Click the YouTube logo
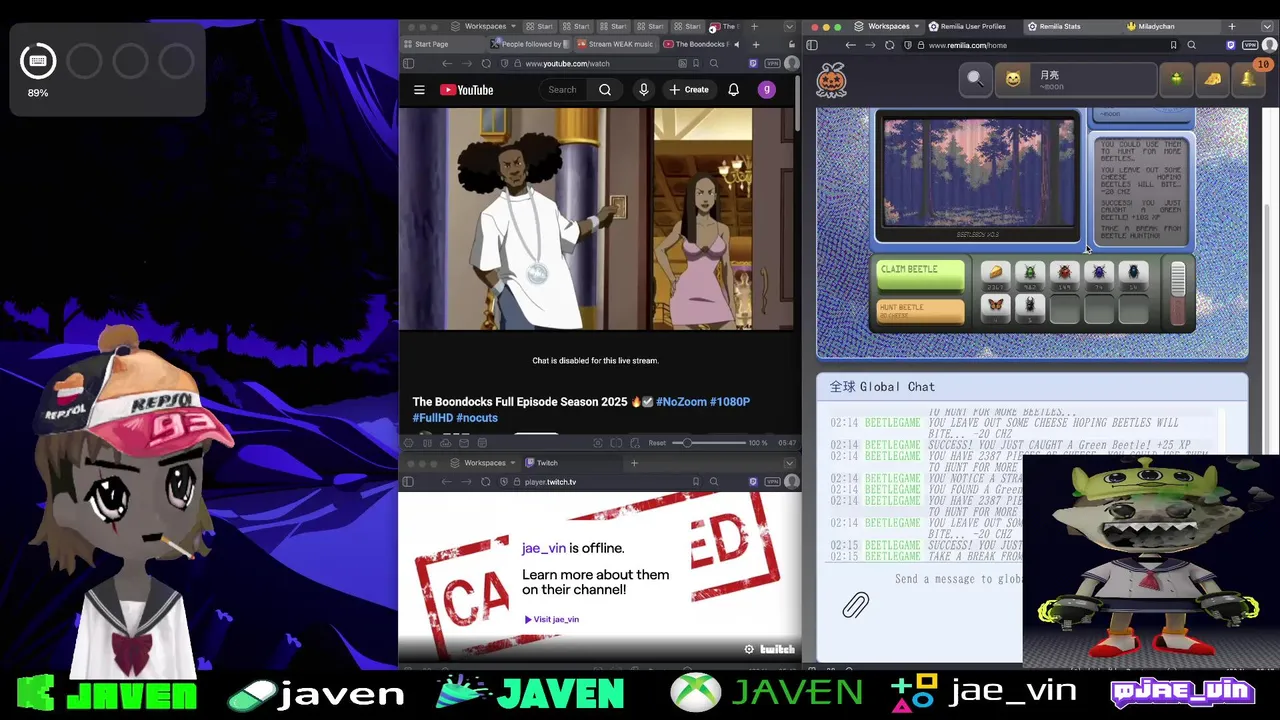Screen dimensions: 1280x720 pyautogui.click(x=466, y=90)
